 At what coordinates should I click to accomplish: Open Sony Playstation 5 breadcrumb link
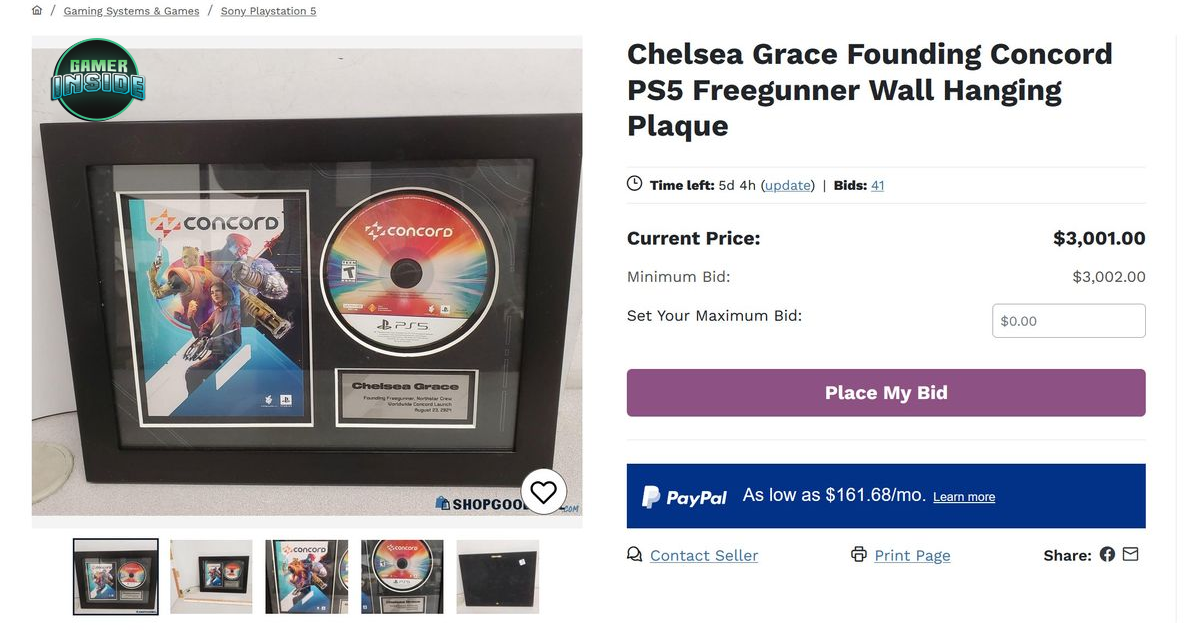[x=268, y=11]
